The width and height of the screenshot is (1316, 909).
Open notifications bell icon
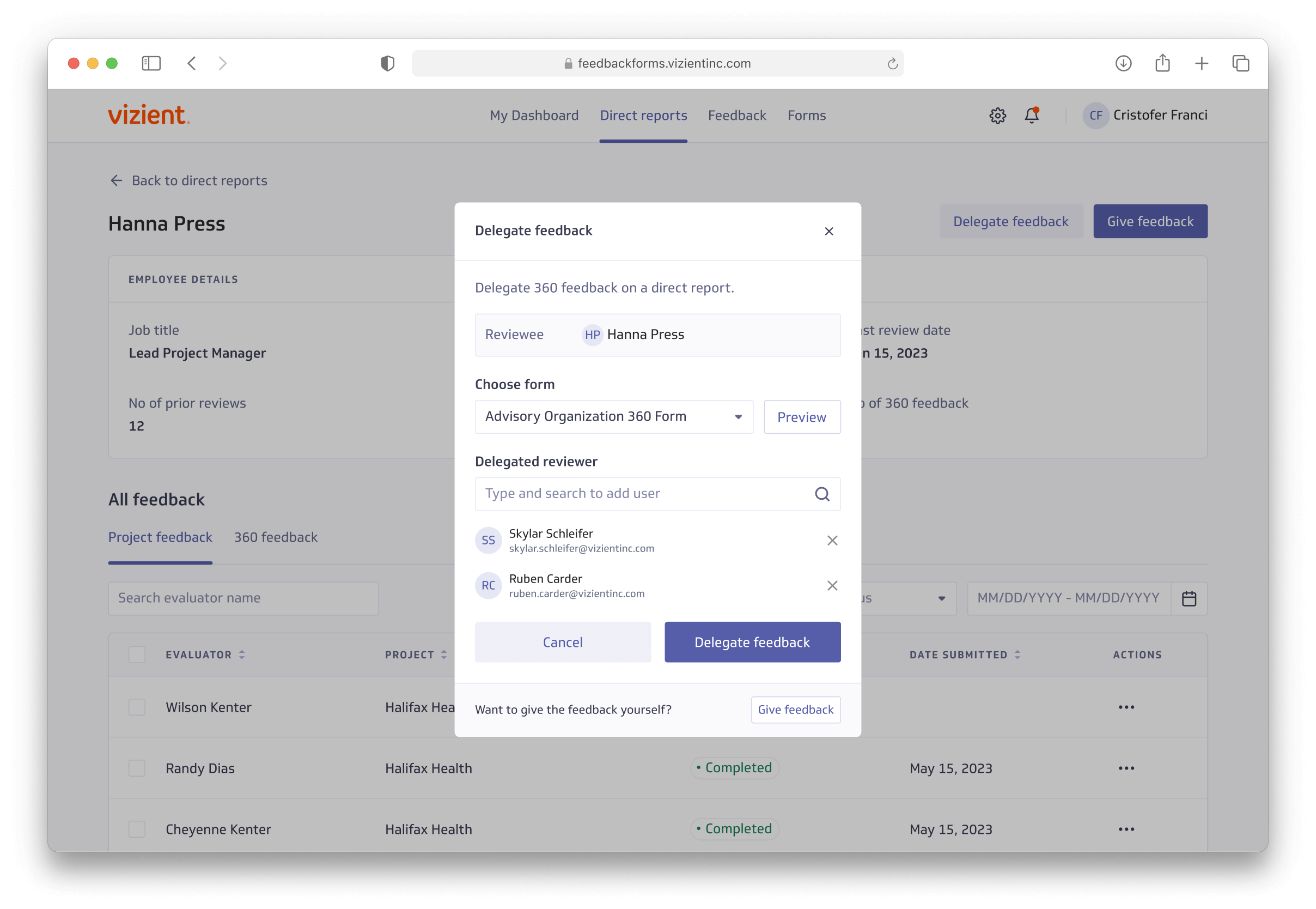pyautogui.click(x=1032, y=116)
